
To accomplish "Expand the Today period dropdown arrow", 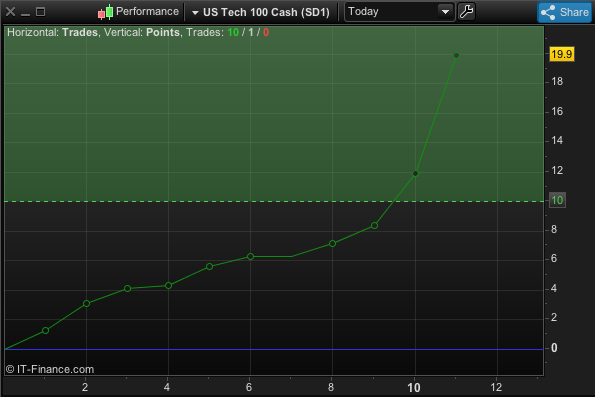I will (x=445, y=12).
